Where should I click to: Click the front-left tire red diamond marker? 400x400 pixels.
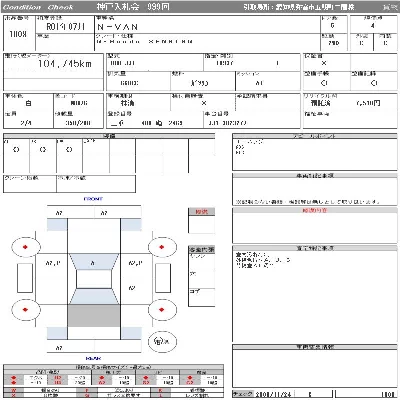[25, 247]
